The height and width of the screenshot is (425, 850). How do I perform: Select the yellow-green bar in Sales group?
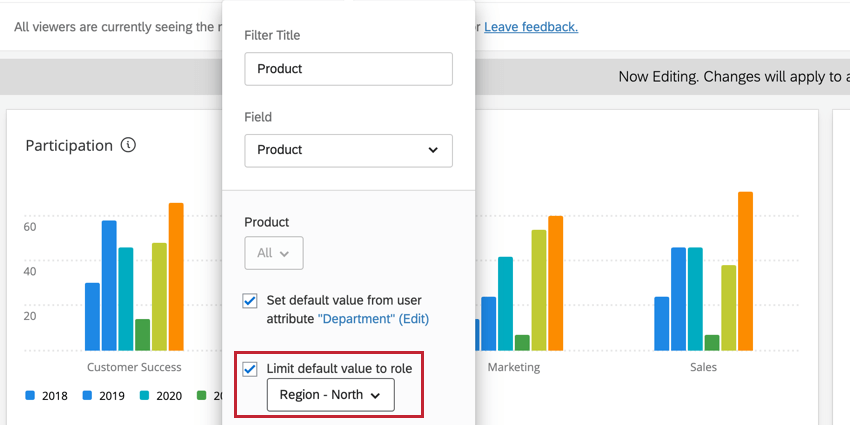[x=728, y=308]
